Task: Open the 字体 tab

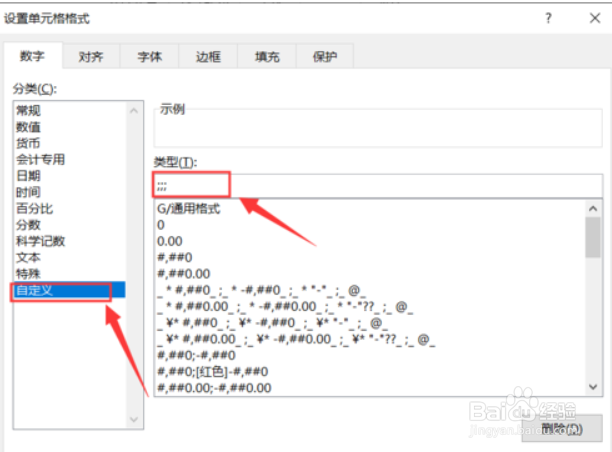Action: (149, 57)
